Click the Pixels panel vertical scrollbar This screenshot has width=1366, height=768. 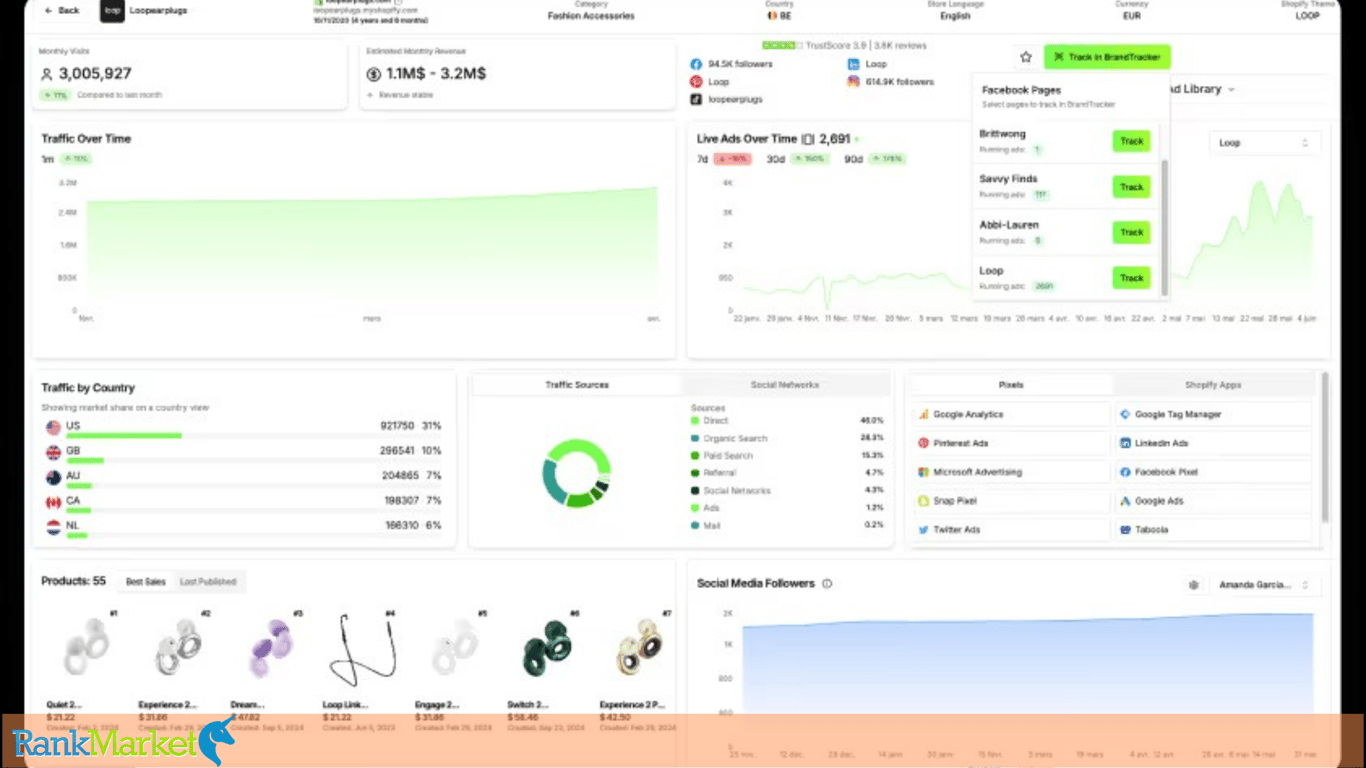click(x=1326, y=447)
